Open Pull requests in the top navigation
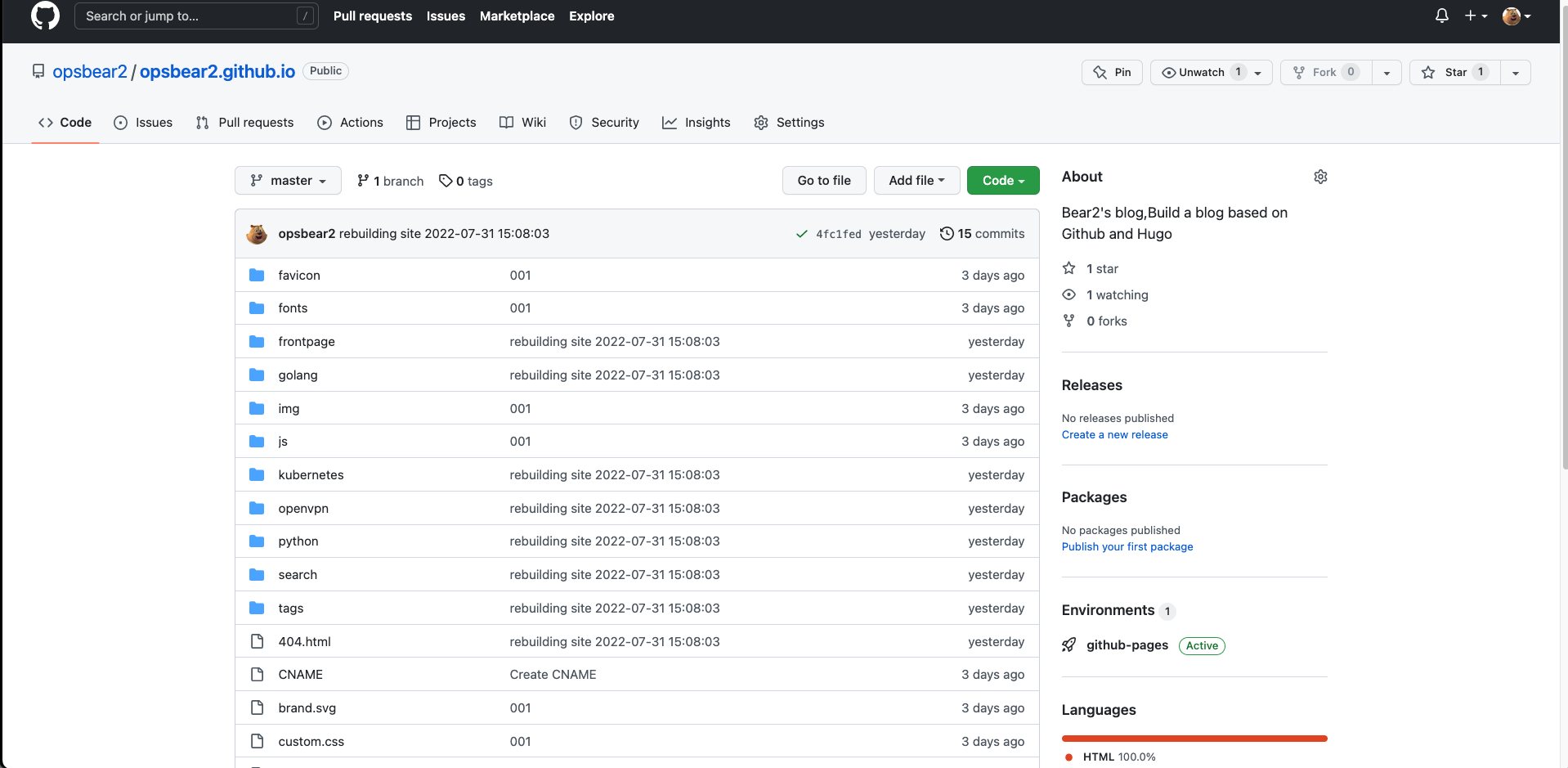 click(373, 16)
